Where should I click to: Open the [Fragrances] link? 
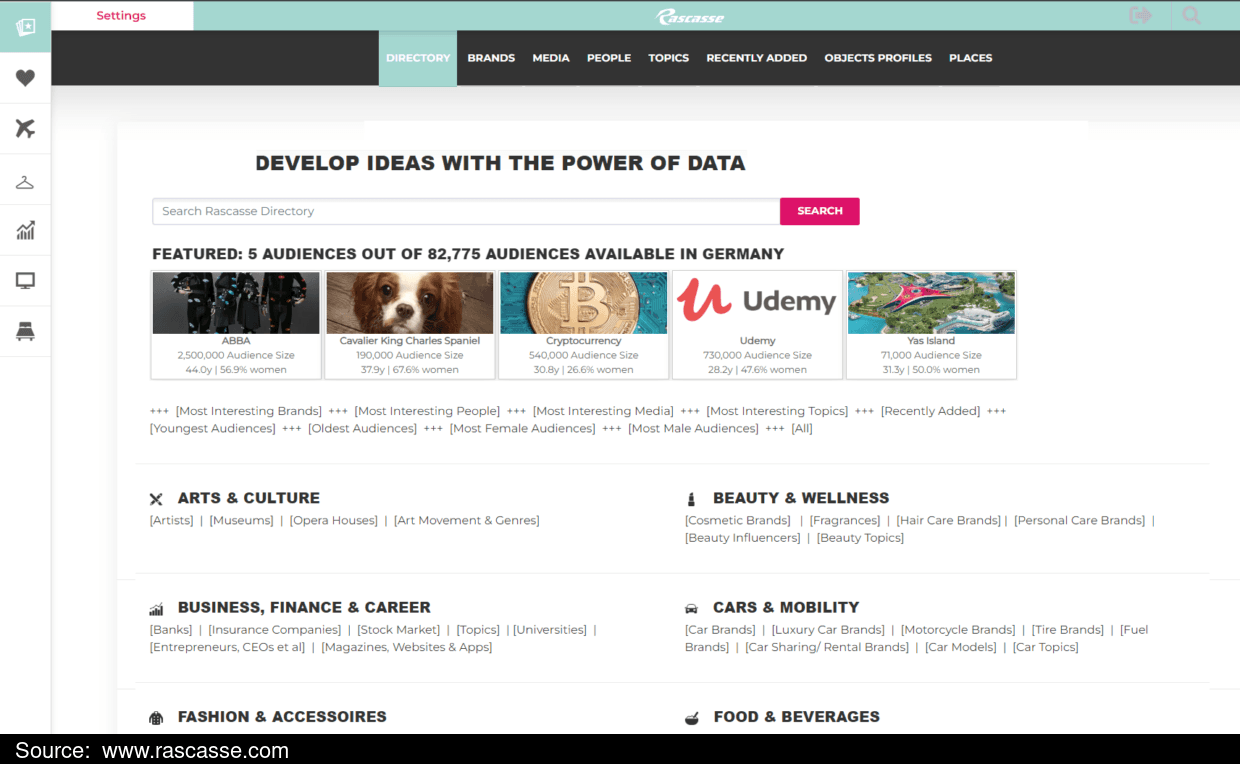(x=845, y=520)
